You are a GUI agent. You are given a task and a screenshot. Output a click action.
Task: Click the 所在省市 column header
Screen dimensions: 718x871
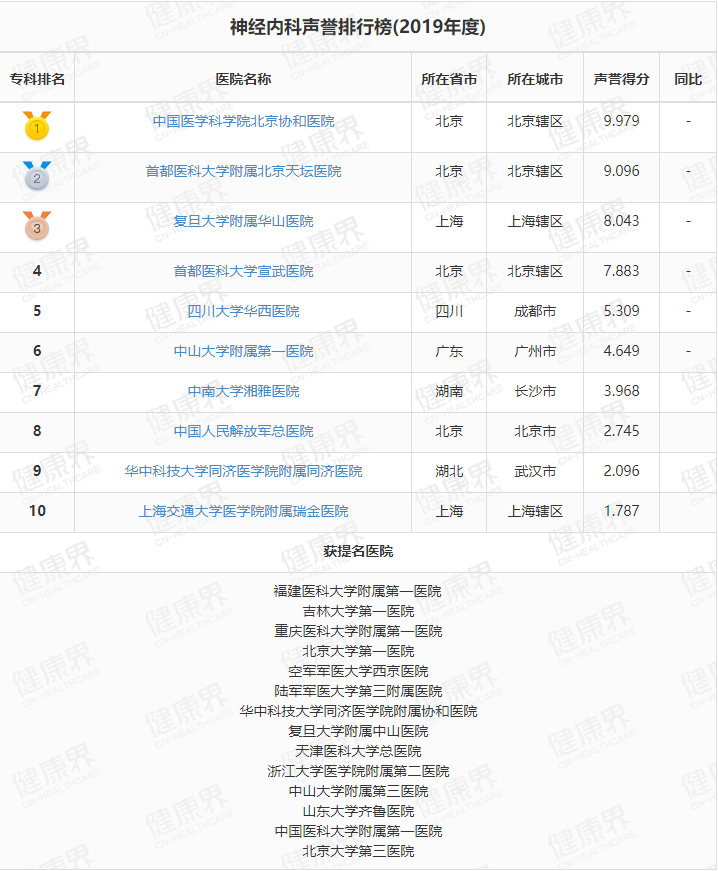(449, 79)
